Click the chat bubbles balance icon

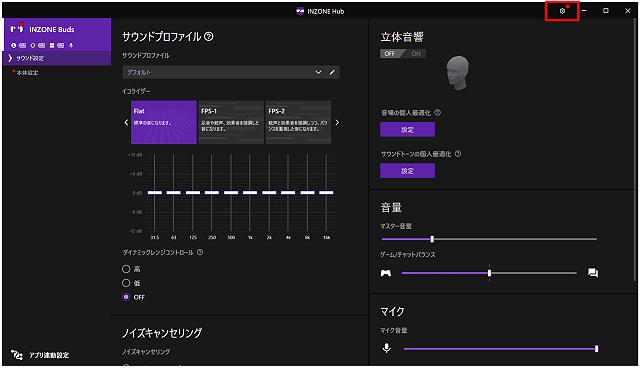pos(593,273)
